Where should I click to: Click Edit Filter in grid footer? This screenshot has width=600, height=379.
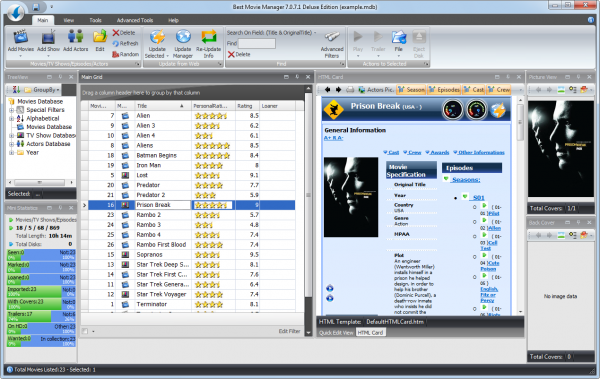coord(289,331)
